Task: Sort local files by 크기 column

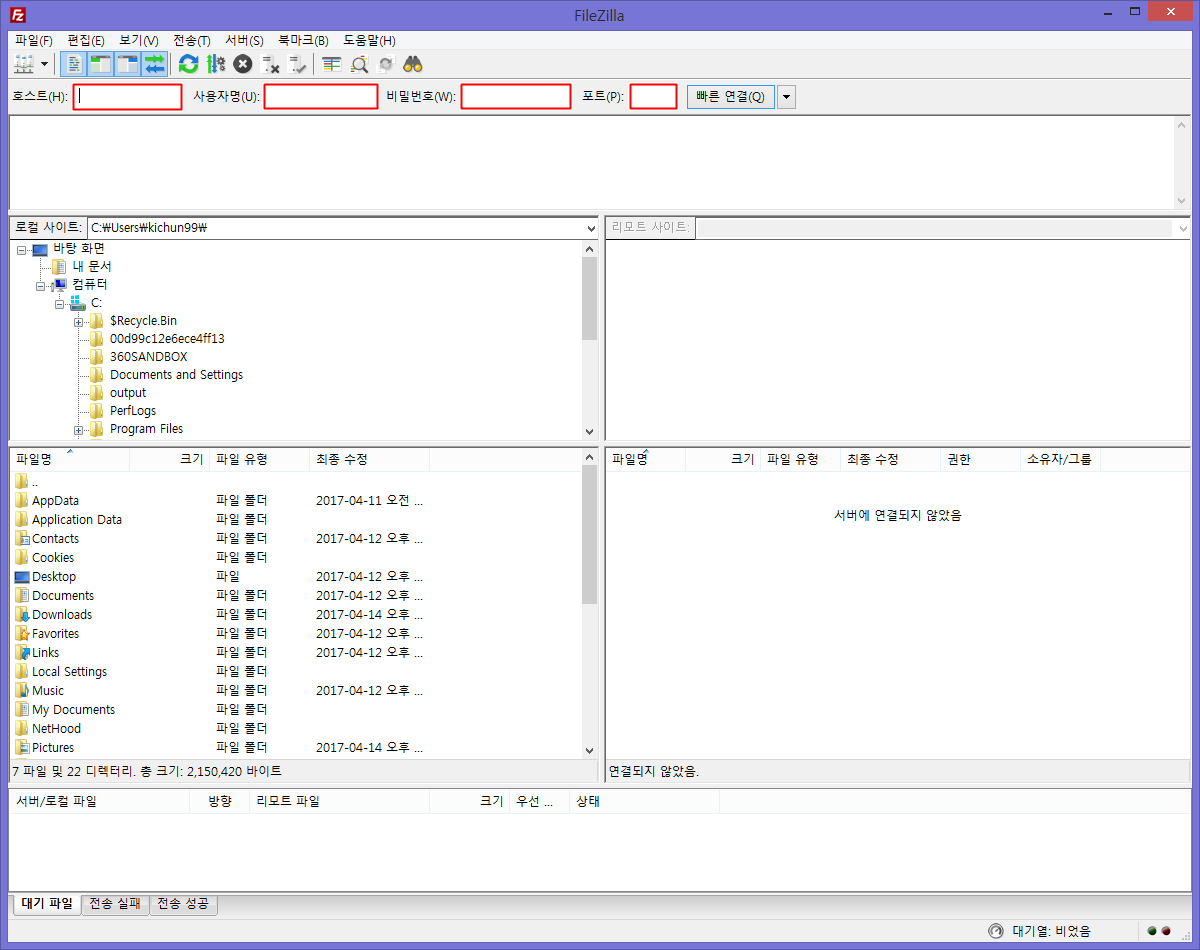Action: 170,459
